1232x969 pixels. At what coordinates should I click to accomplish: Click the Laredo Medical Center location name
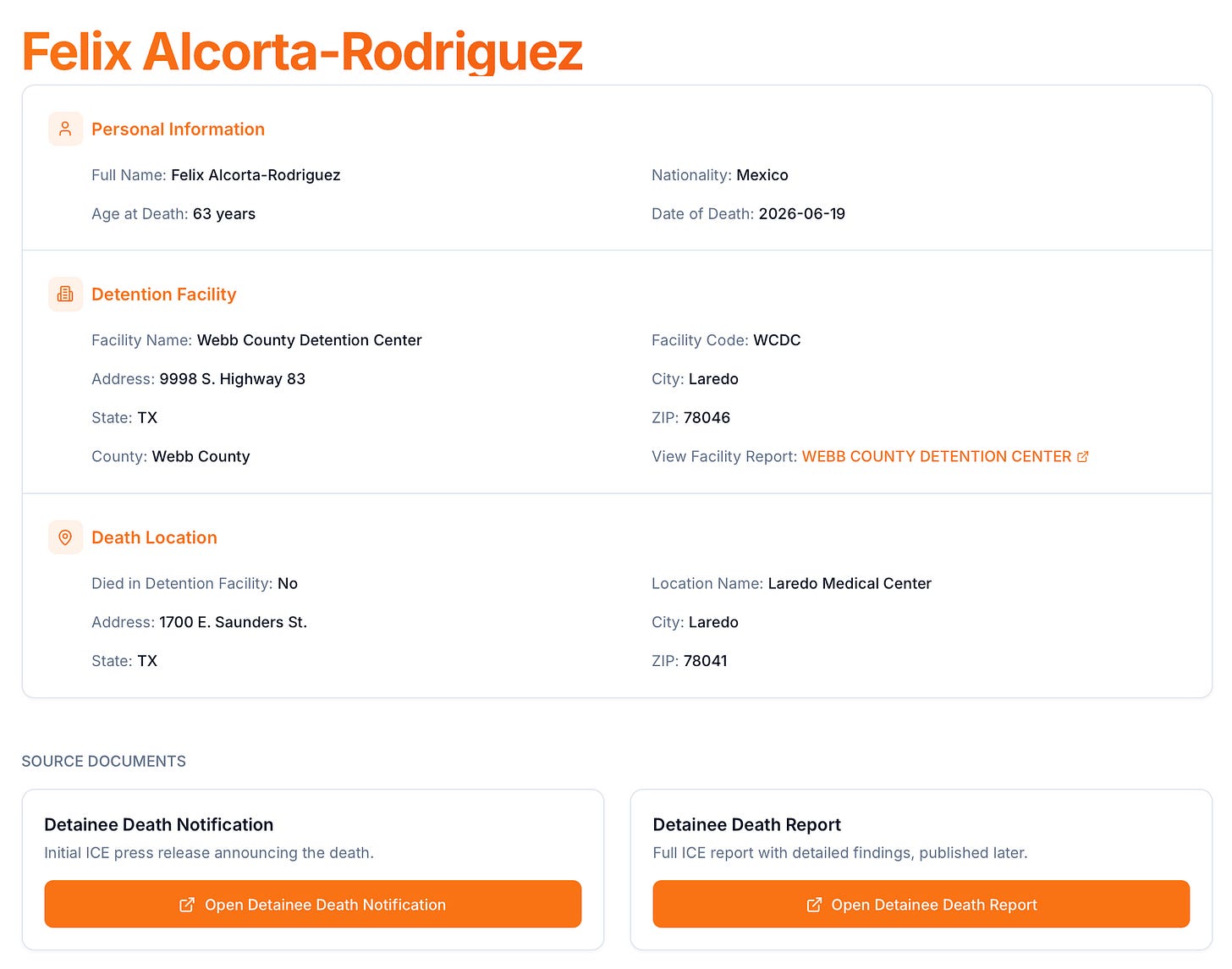pos(850,583)
